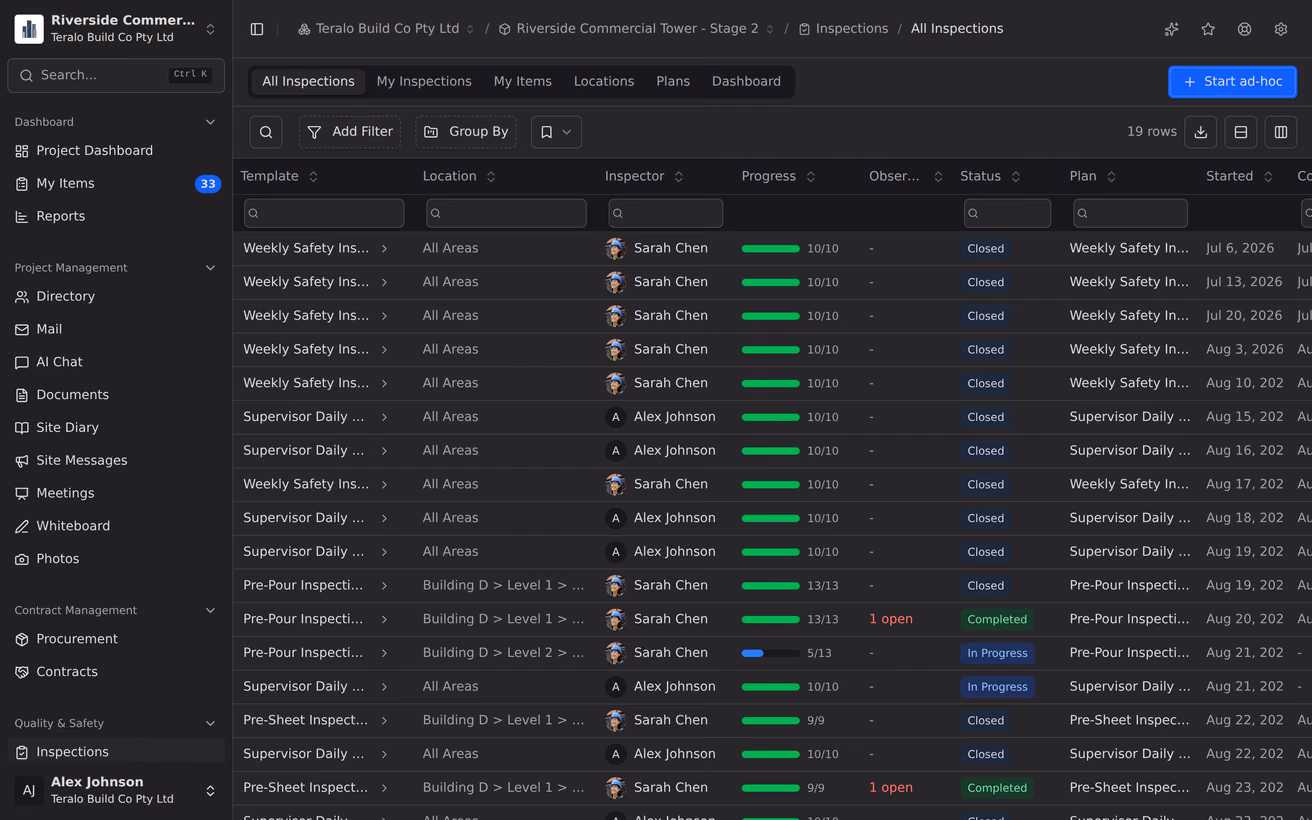Open the project switcher dropdown
Viewport: 1312px width, 820px height.
(116, 29)
